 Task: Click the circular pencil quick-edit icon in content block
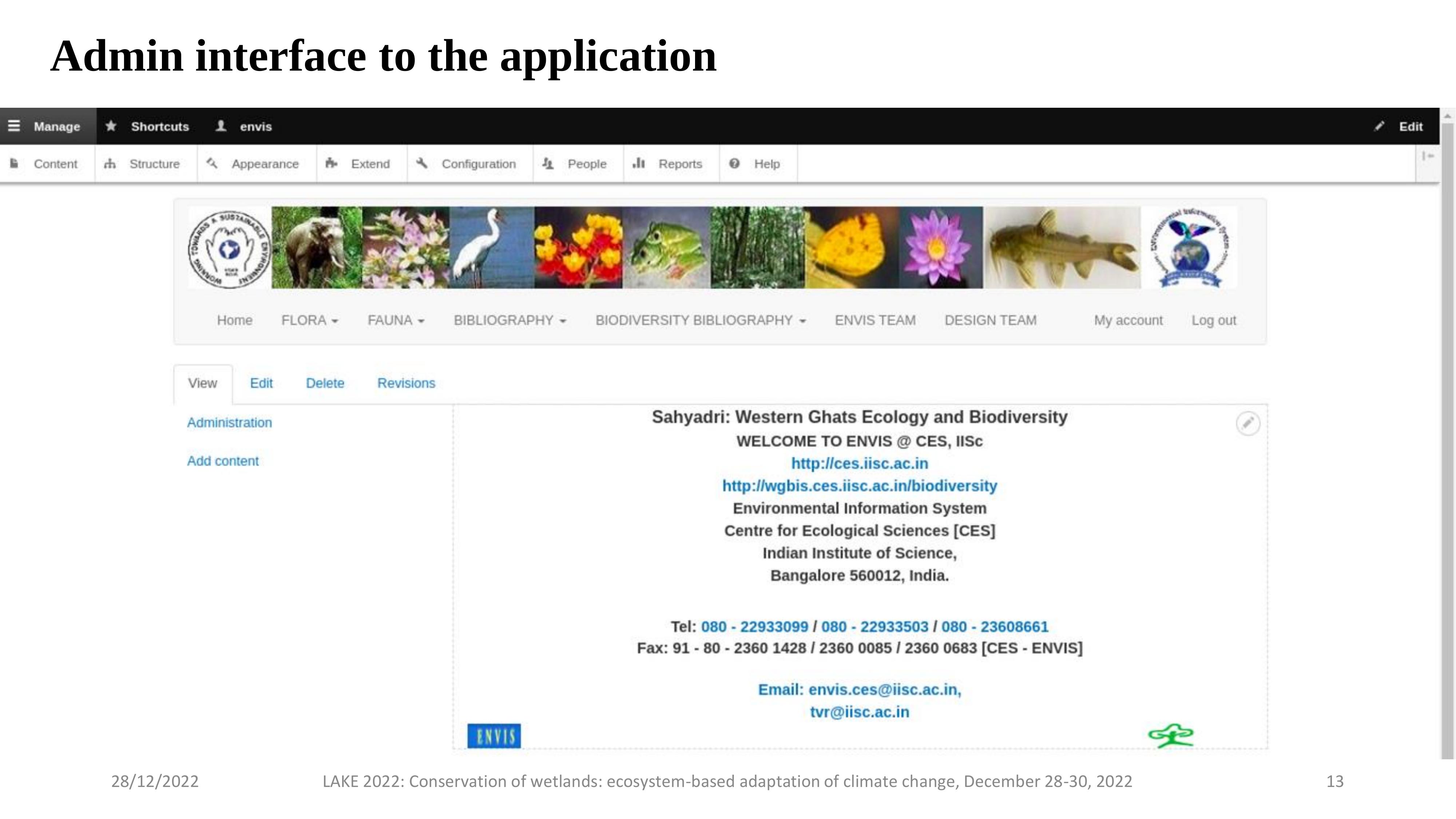click(x=1247, y=423)
